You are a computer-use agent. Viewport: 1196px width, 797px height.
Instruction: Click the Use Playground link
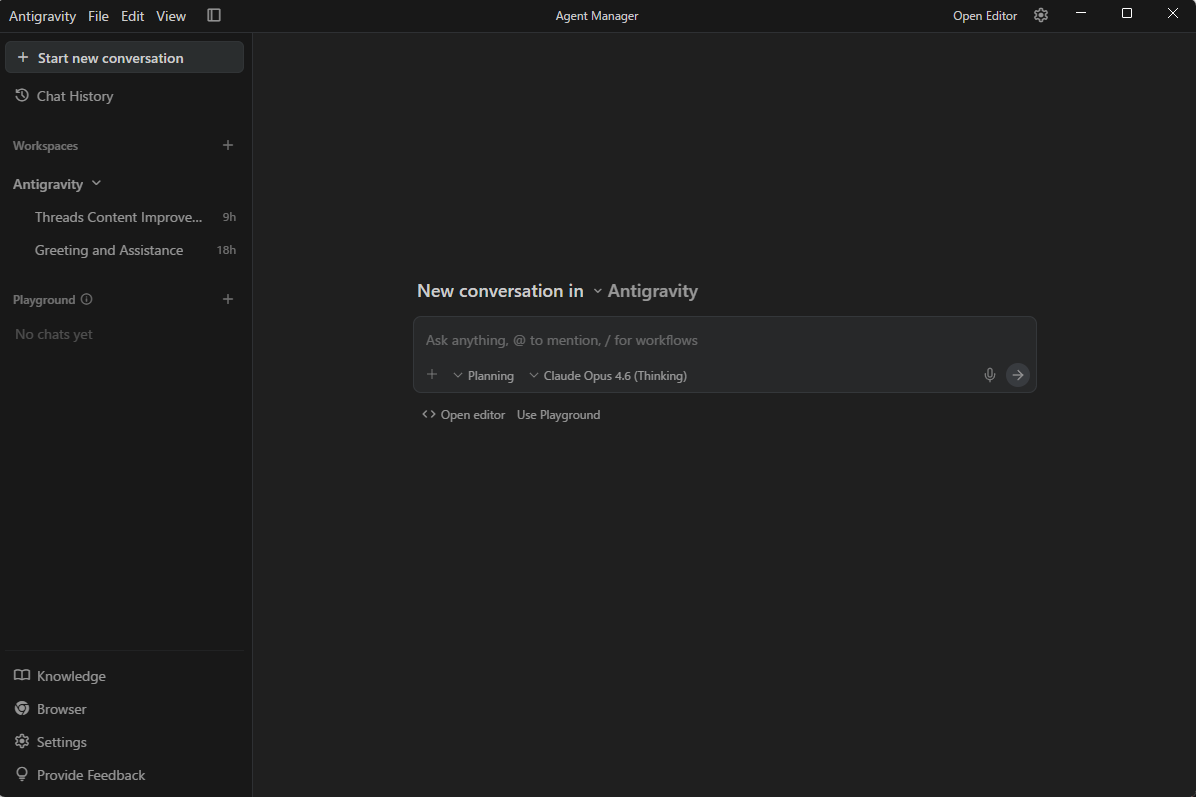(x=558, y=415)
